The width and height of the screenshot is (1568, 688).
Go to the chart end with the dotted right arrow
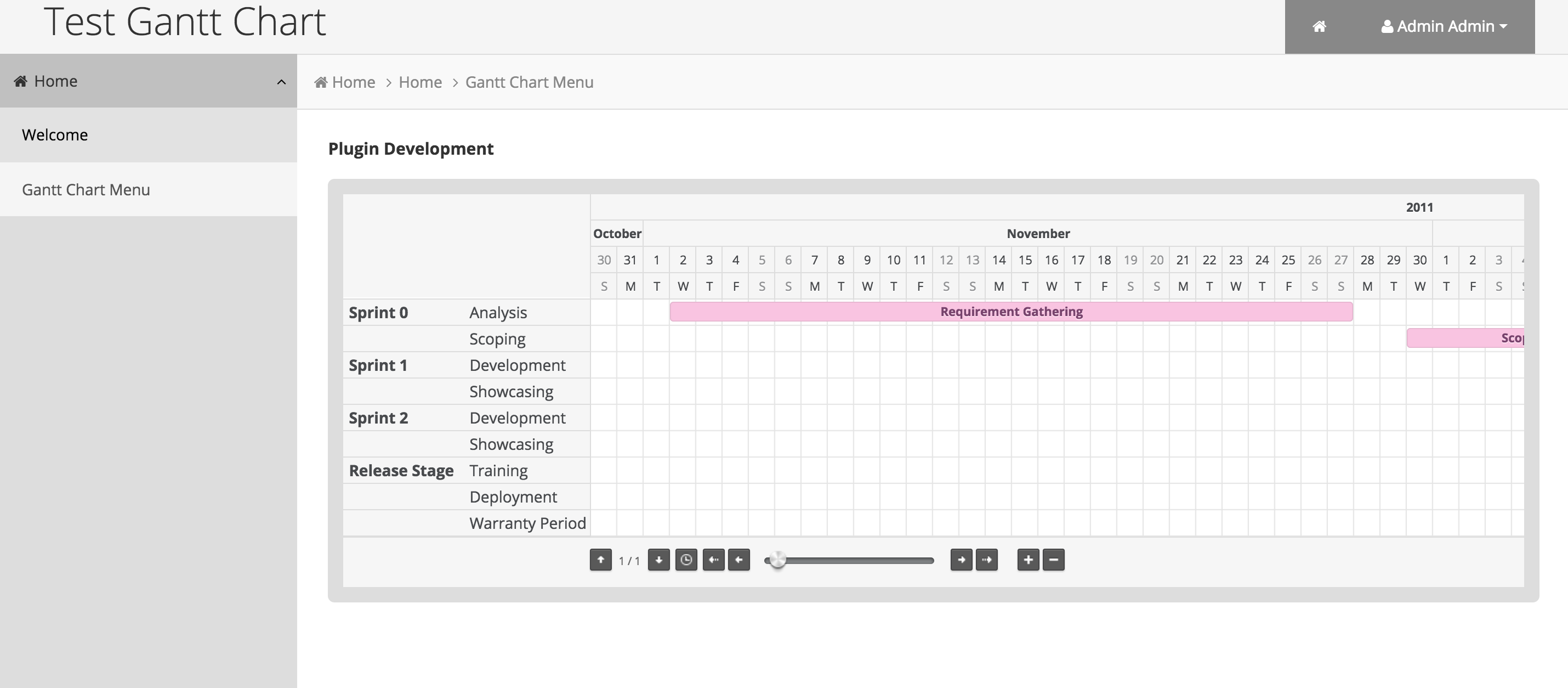(x=986, y=560)
